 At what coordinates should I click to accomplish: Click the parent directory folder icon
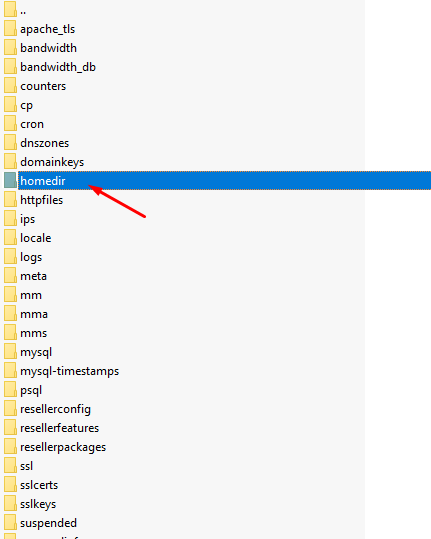pyautogui.click(x=10, y=10)
